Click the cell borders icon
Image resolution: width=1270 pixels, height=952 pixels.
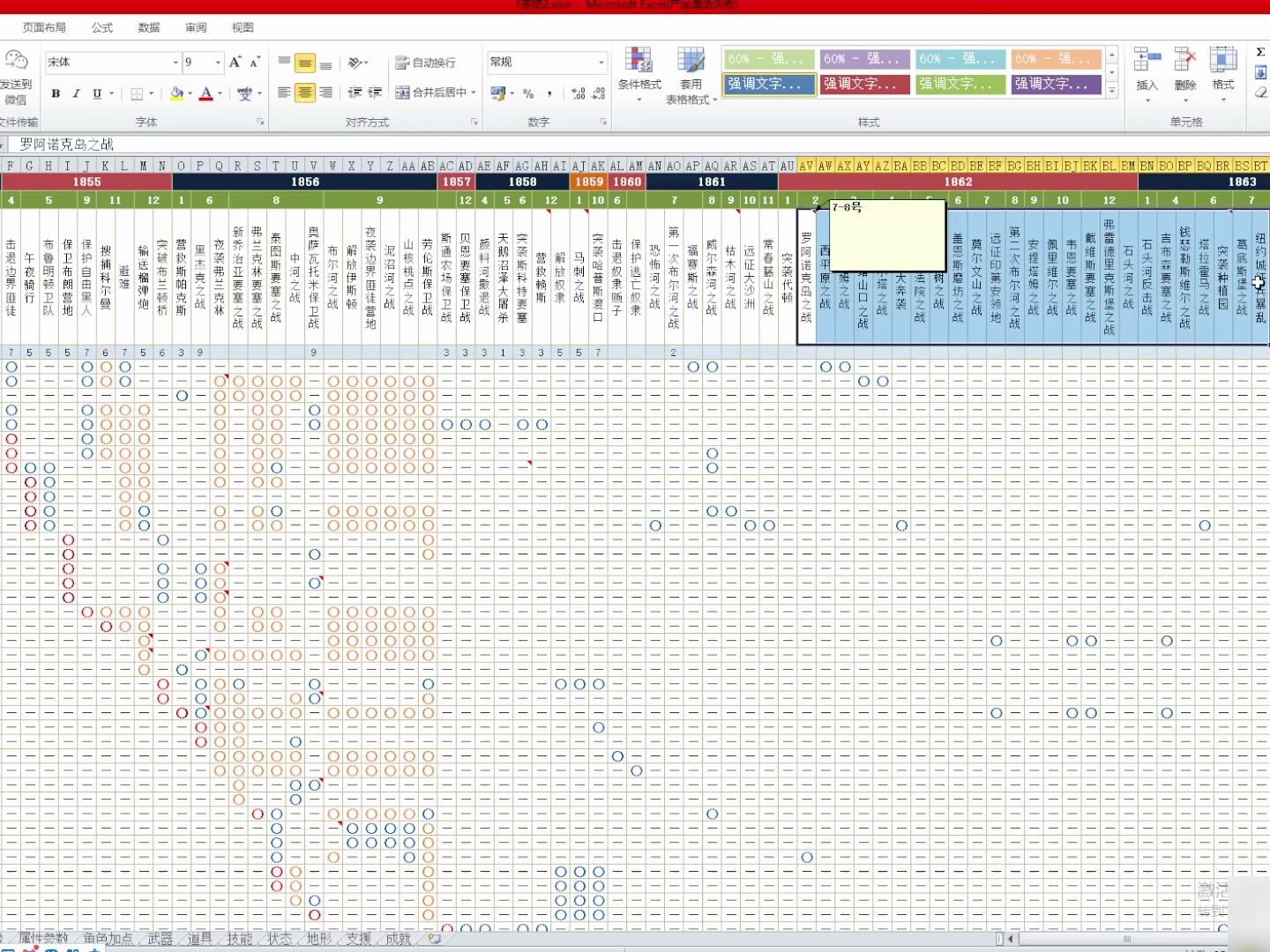(x=137, y=93)
